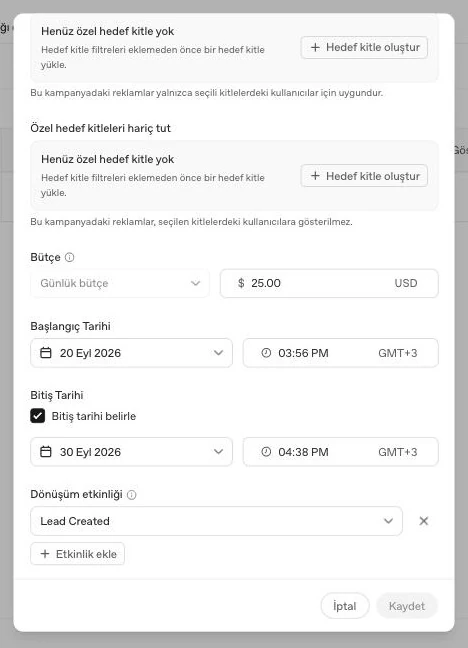
Task: Expand the 20 Eyl 2026 start date picker
Action: (131, 353)
